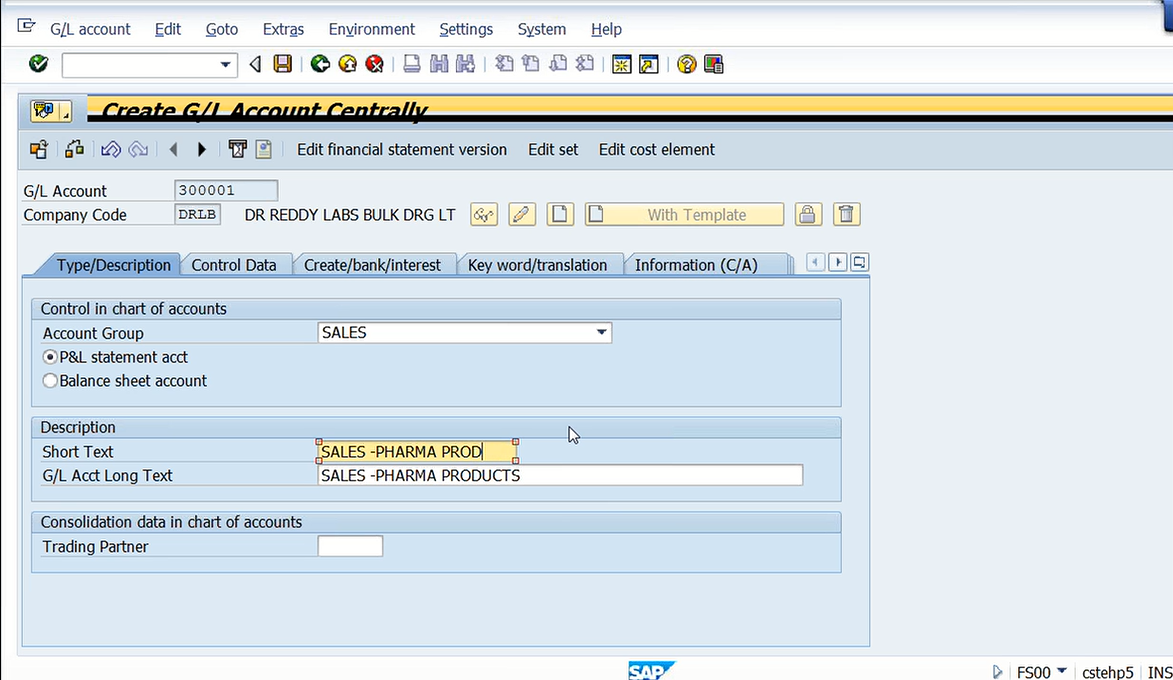
Task: Click the Company Code field DRLB
Action: coord(197,215)
